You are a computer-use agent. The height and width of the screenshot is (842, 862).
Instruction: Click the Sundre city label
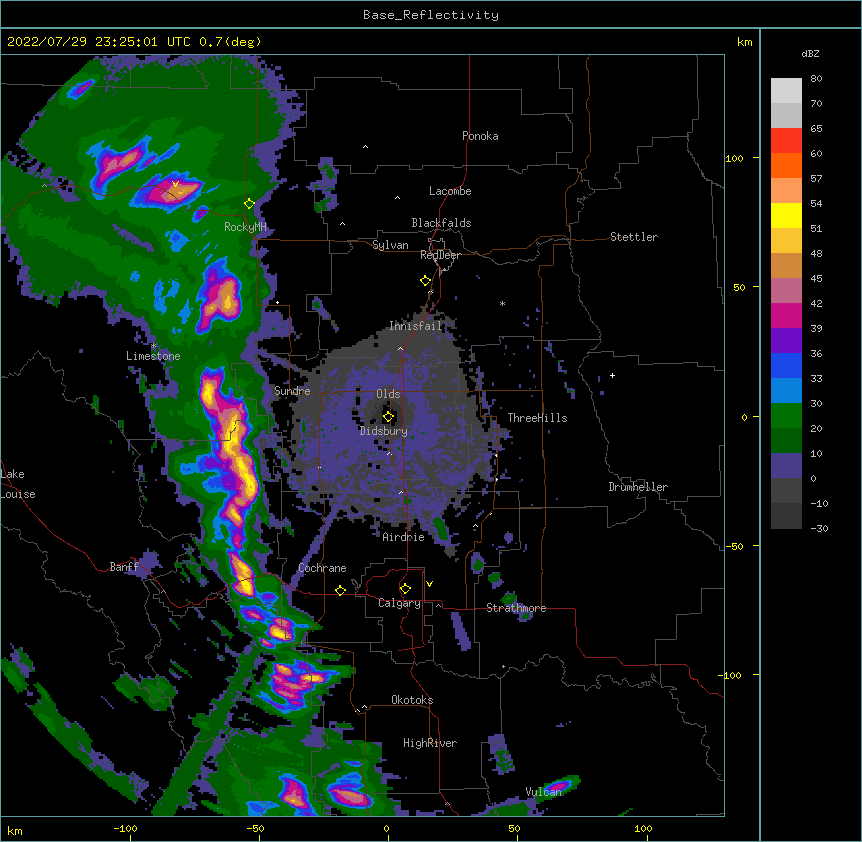pyautogui.click(x=292, y=391)
